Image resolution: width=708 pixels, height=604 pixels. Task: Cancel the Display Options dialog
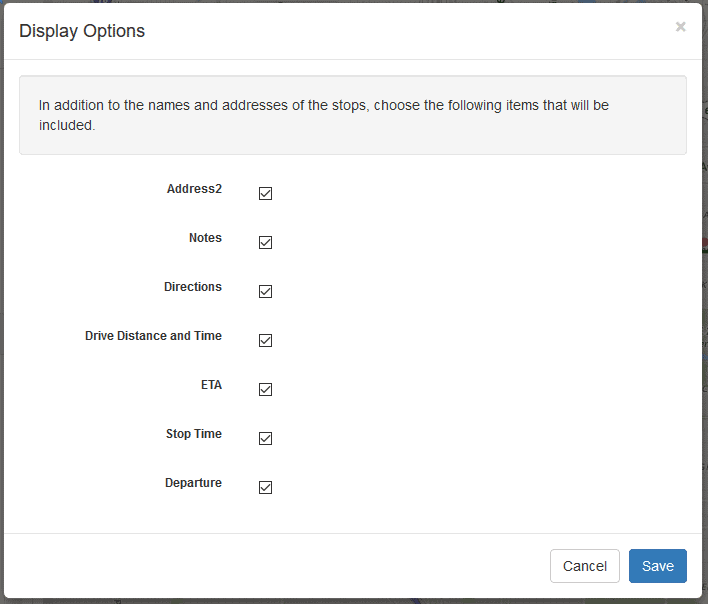coord(584,566)
